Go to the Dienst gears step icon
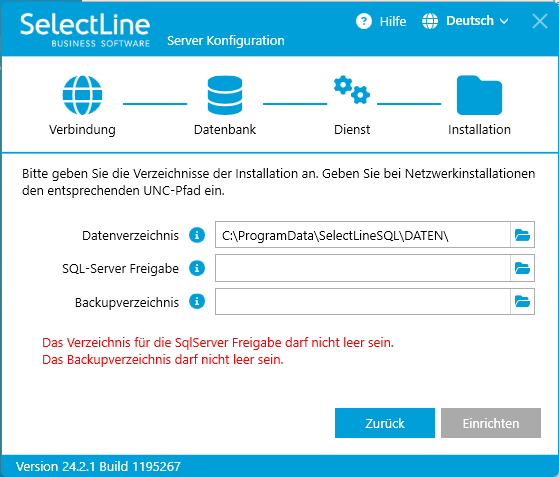The image size is (559, 477). [352, 89]
